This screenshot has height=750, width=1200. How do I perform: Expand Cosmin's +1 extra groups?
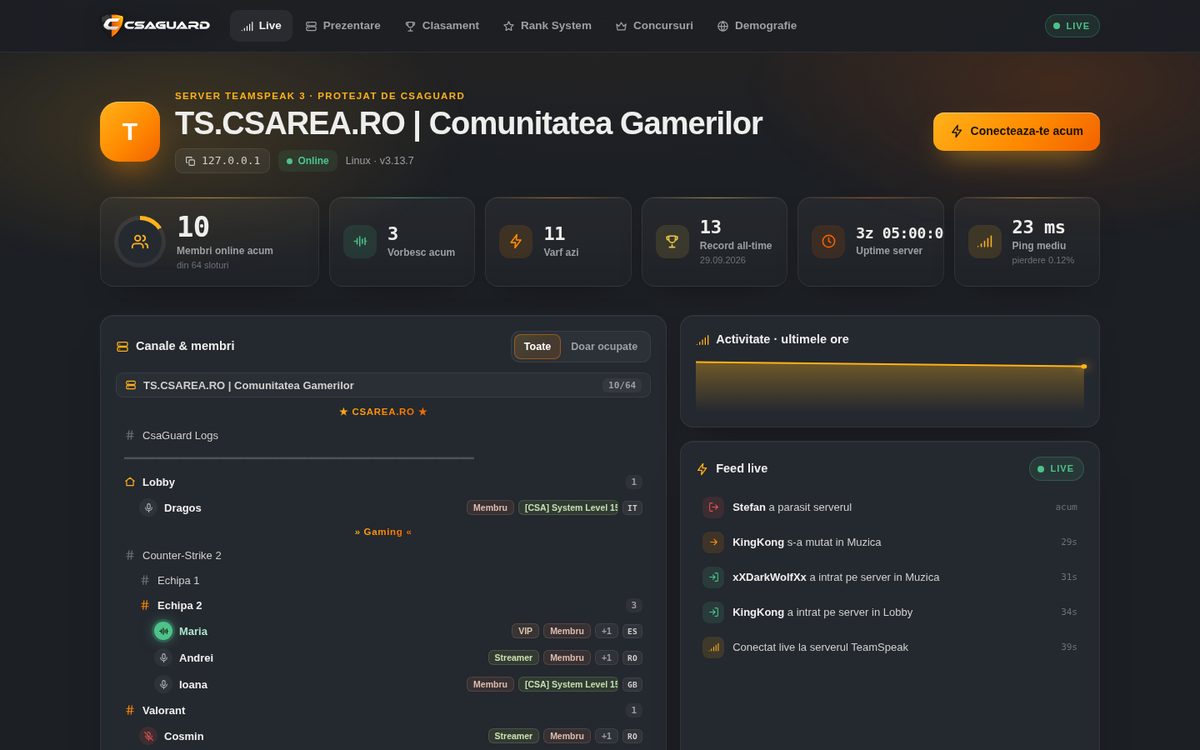(606, 736)
